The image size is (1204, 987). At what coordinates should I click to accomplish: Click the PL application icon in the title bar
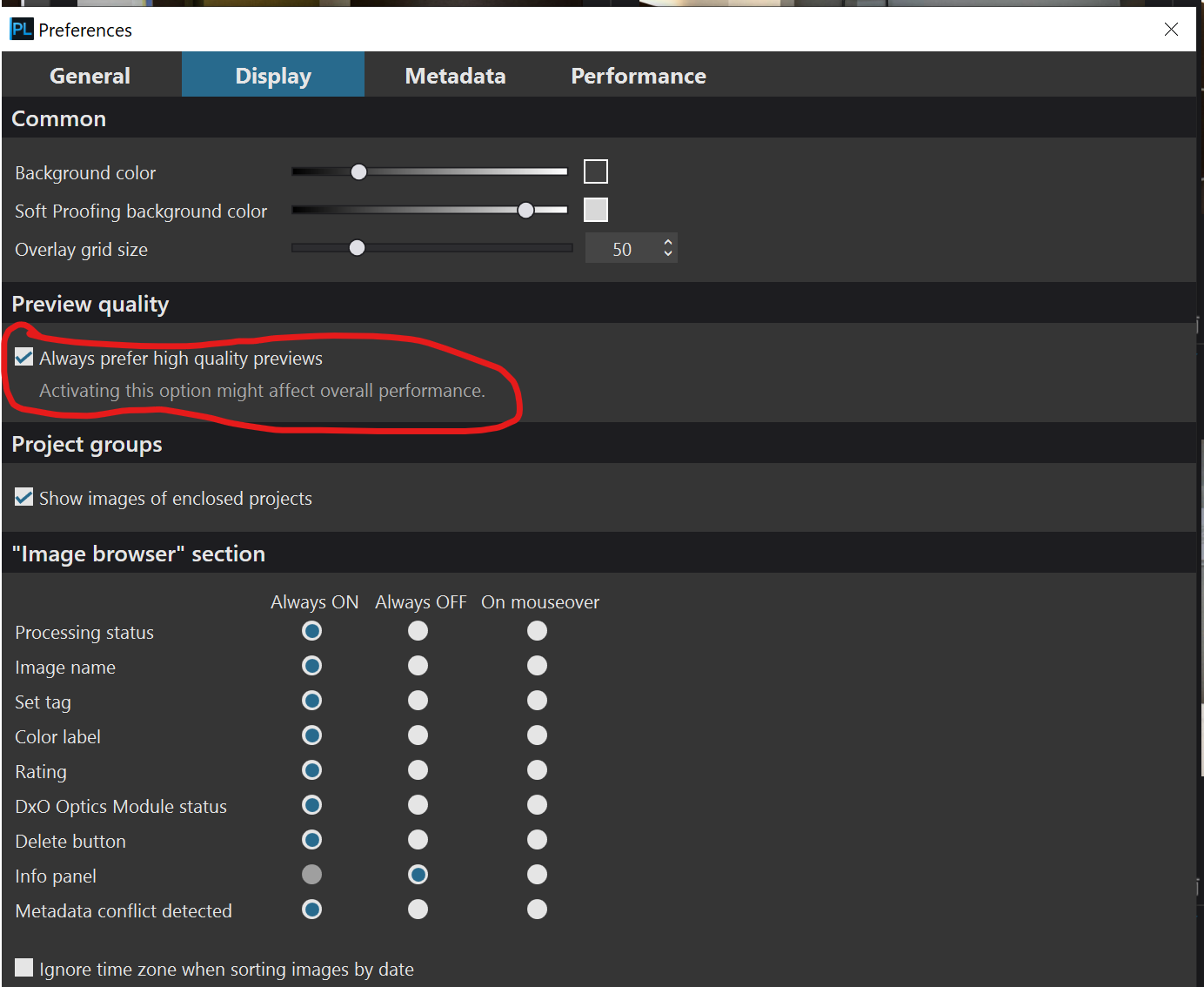point(21,30)
